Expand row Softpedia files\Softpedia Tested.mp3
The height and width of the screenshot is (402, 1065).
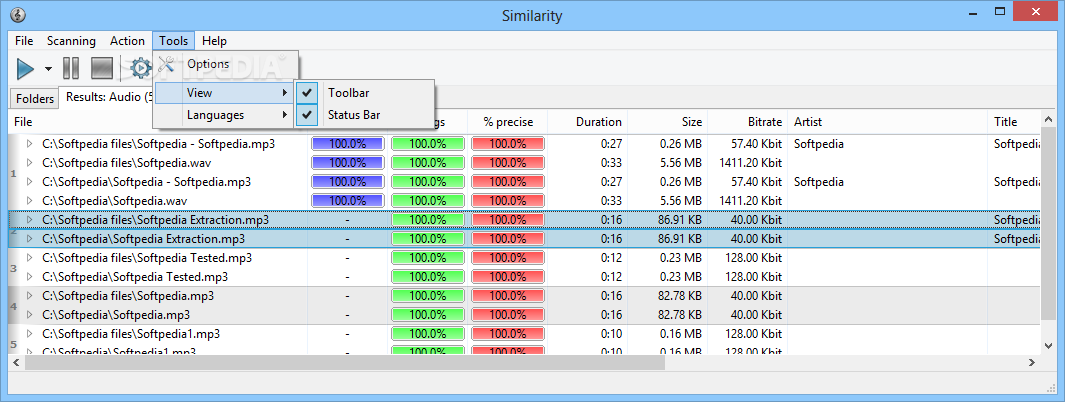(29, 258)
